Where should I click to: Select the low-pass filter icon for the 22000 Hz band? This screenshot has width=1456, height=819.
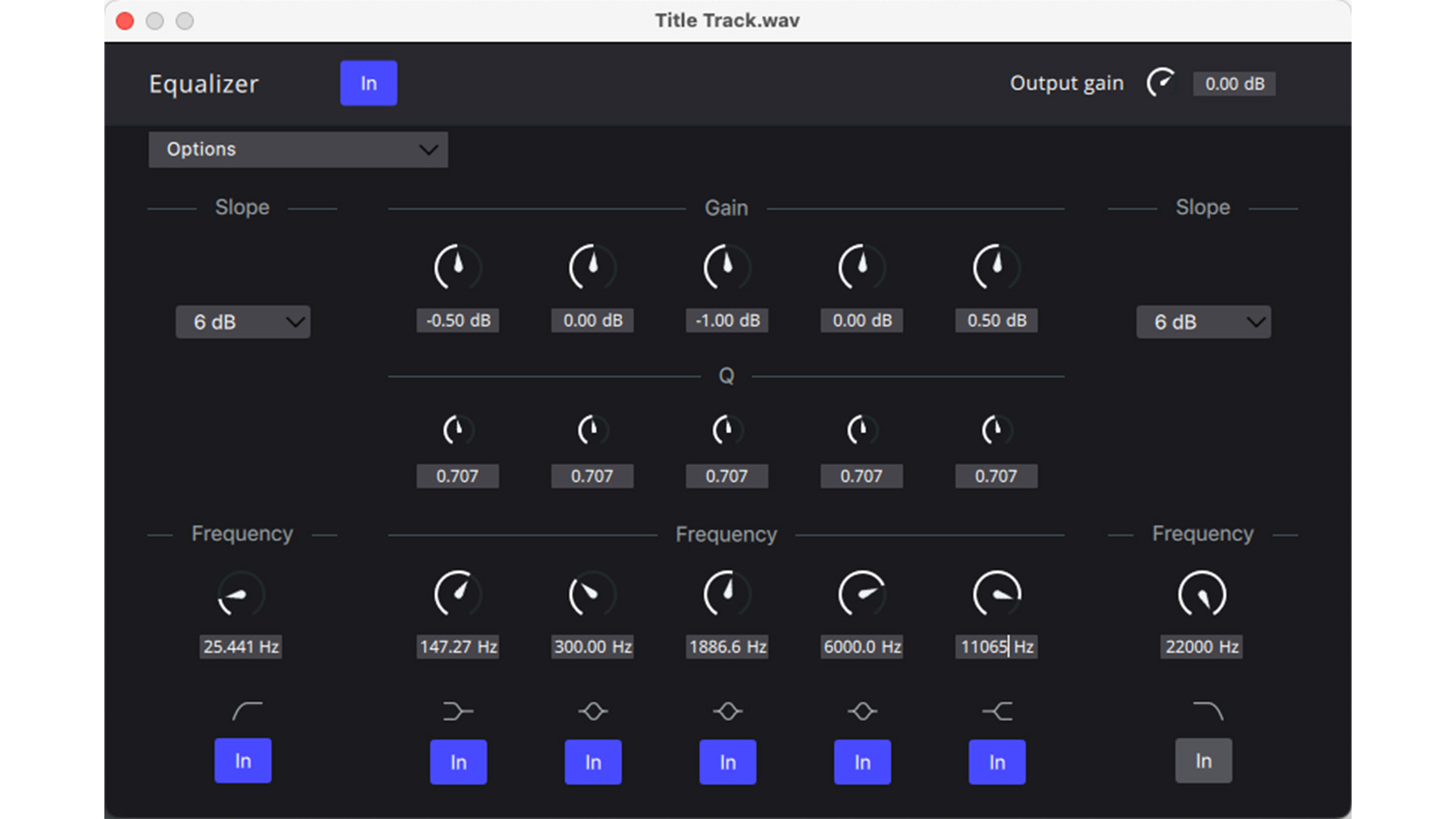point(1203,711)
